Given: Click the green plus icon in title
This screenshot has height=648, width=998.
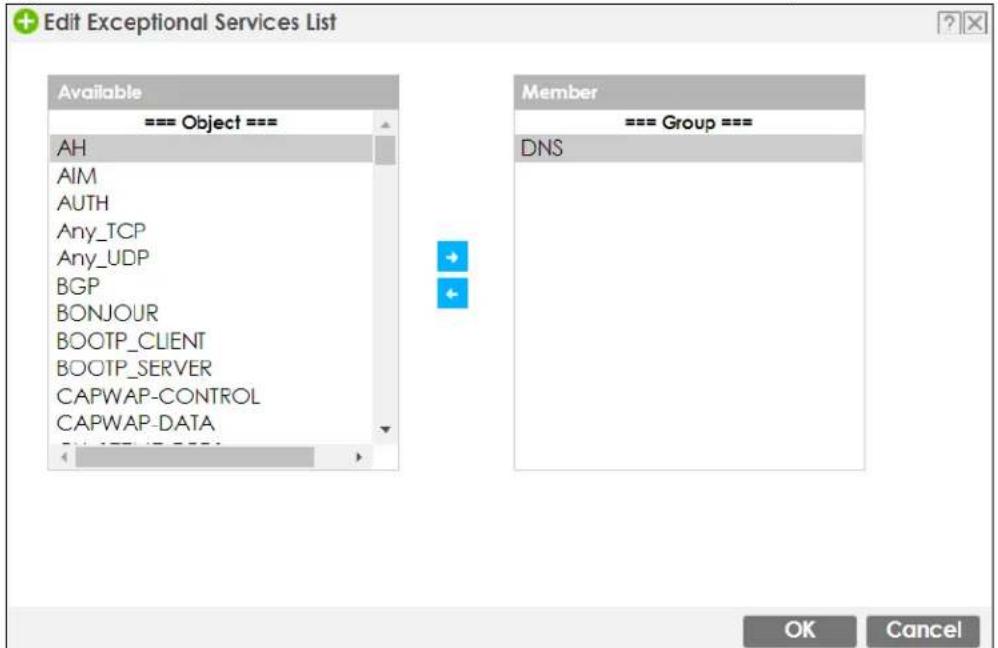Looking at the screenshot, I should (25, 22).
